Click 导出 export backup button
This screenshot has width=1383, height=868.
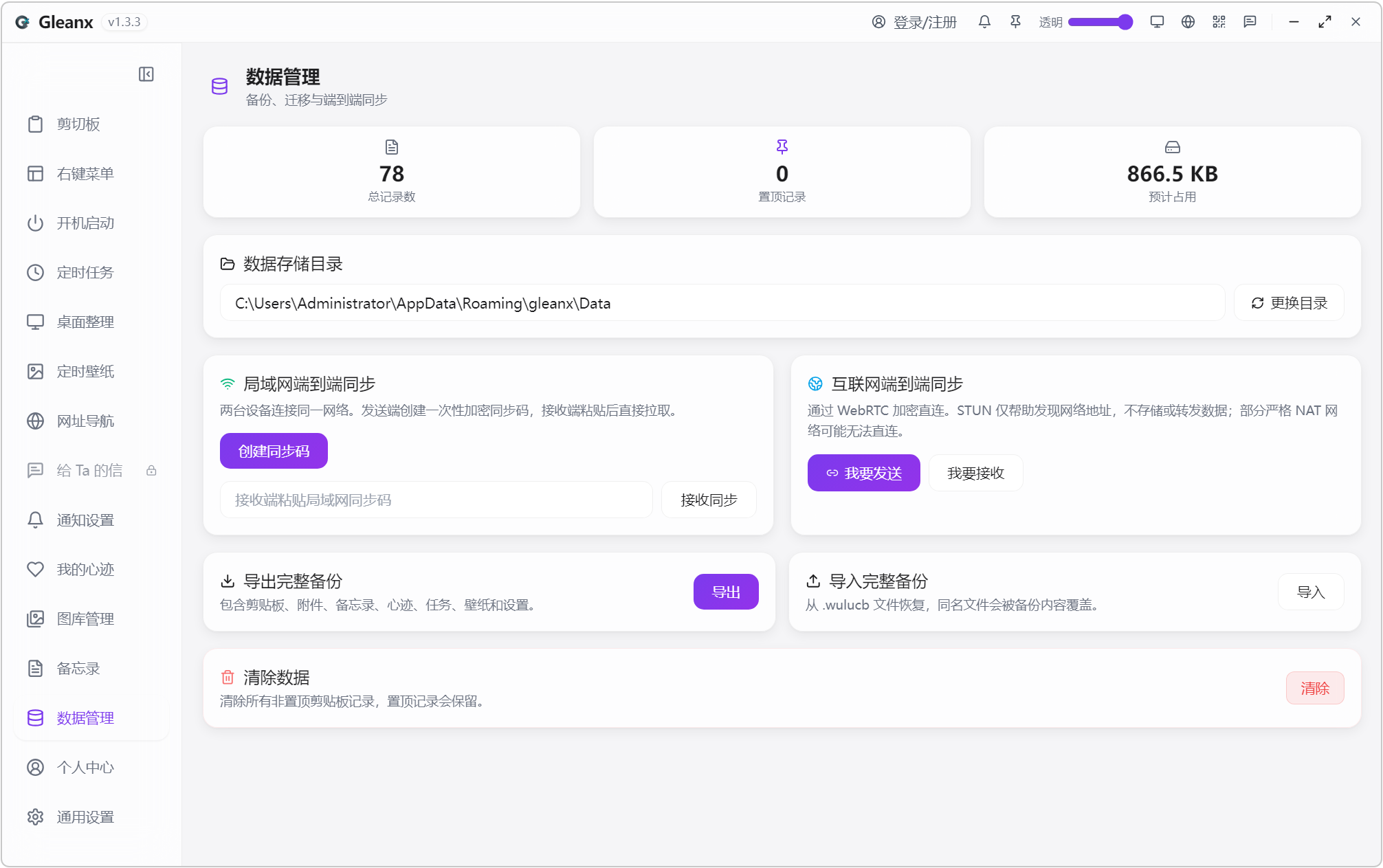coord(726,592)
